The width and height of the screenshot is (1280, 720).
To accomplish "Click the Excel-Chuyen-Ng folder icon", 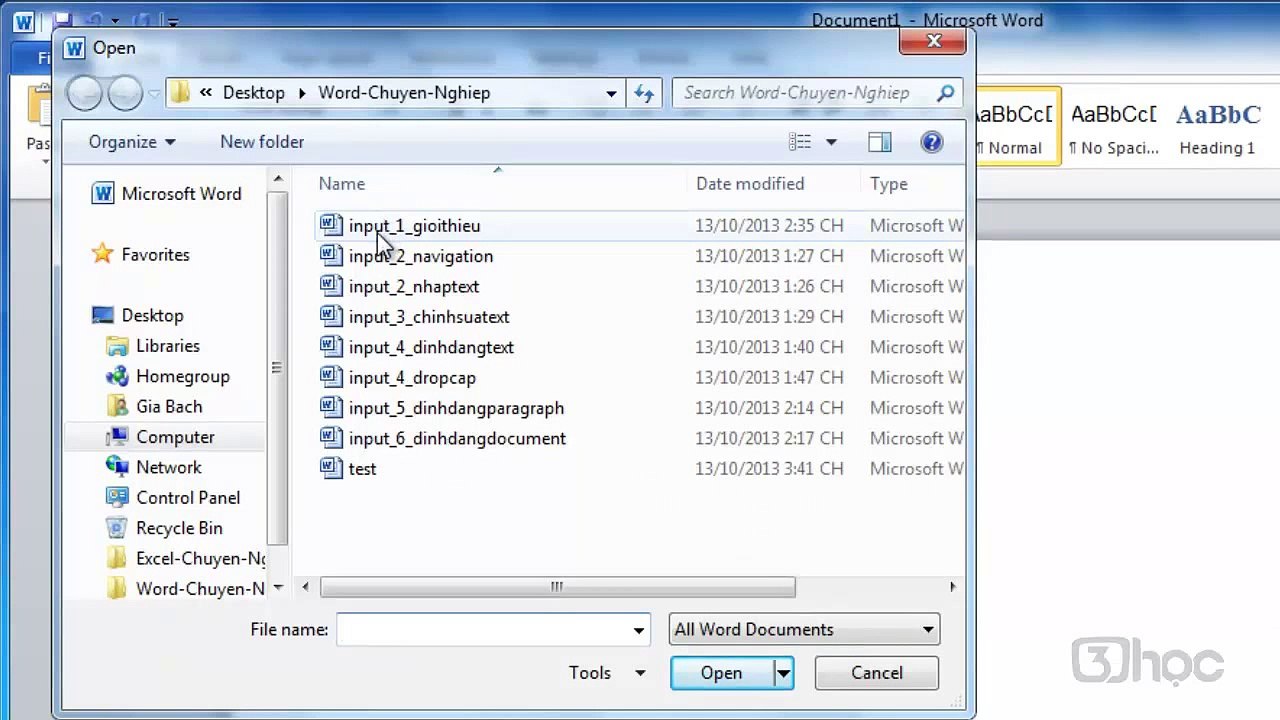I will tap(118, 558).
